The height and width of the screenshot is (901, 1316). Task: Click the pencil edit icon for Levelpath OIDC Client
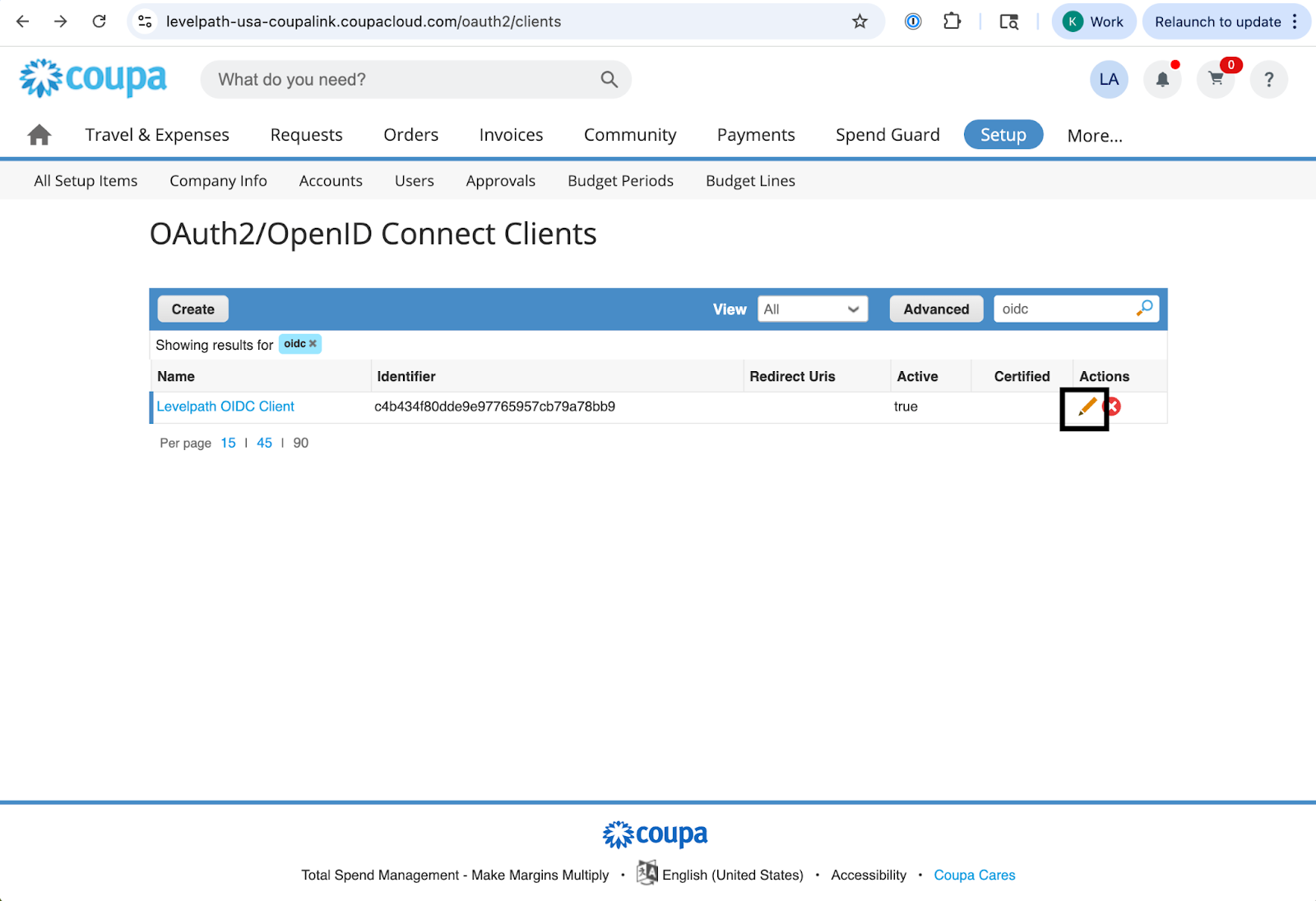tap(1087, 406)
